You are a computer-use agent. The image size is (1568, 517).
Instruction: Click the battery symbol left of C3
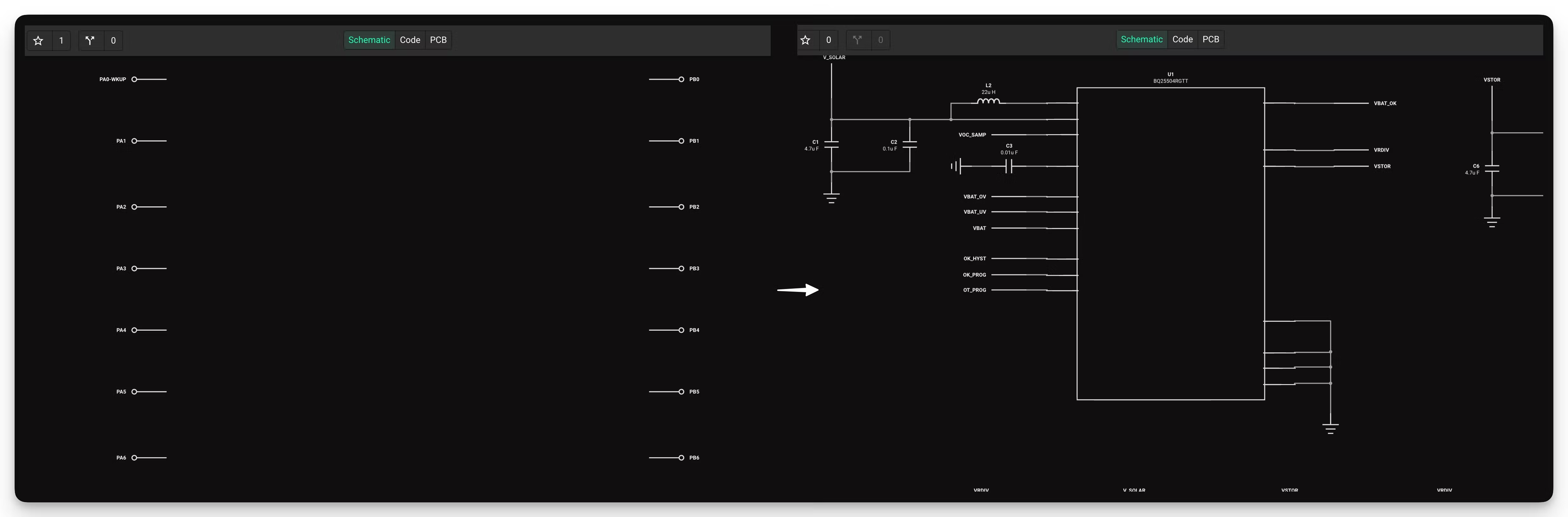pos(956,166)
